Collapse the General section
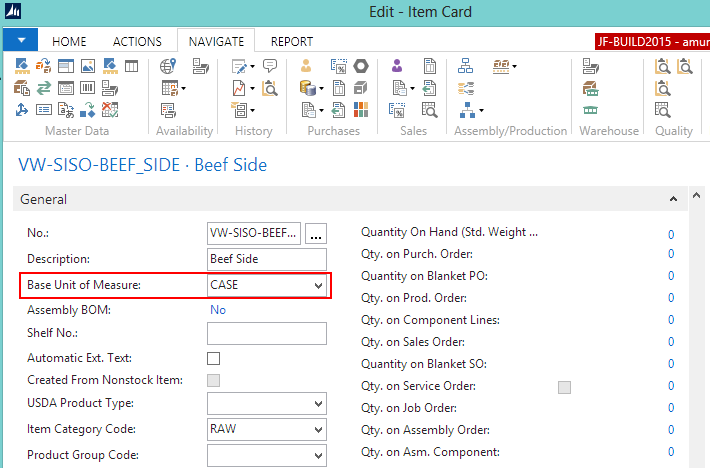 [x=673, y=199]
